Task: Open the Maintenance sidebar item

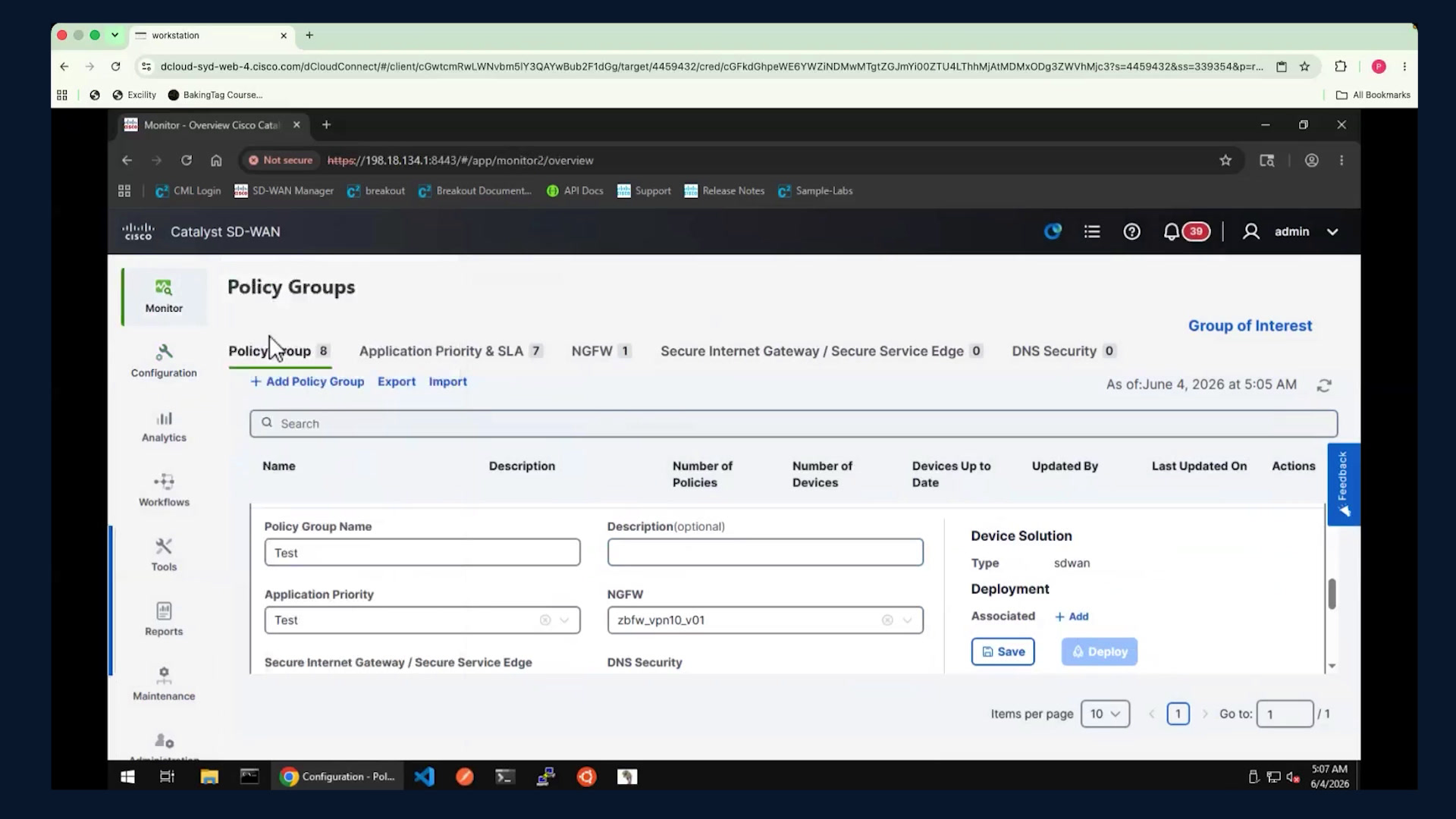Action: pos(164,684)
